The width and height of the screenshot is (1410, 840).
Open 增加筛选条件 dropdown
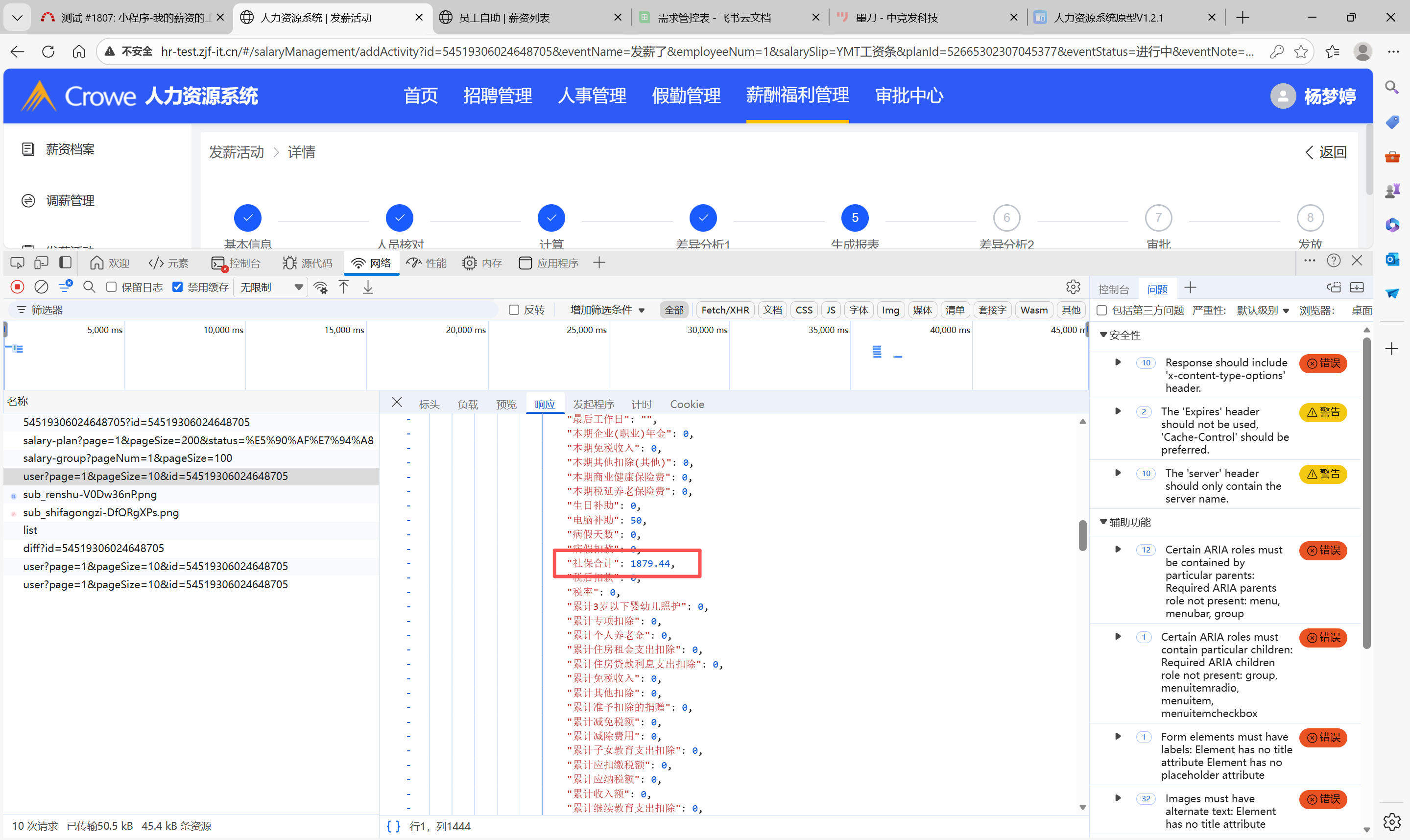(607, 310)
